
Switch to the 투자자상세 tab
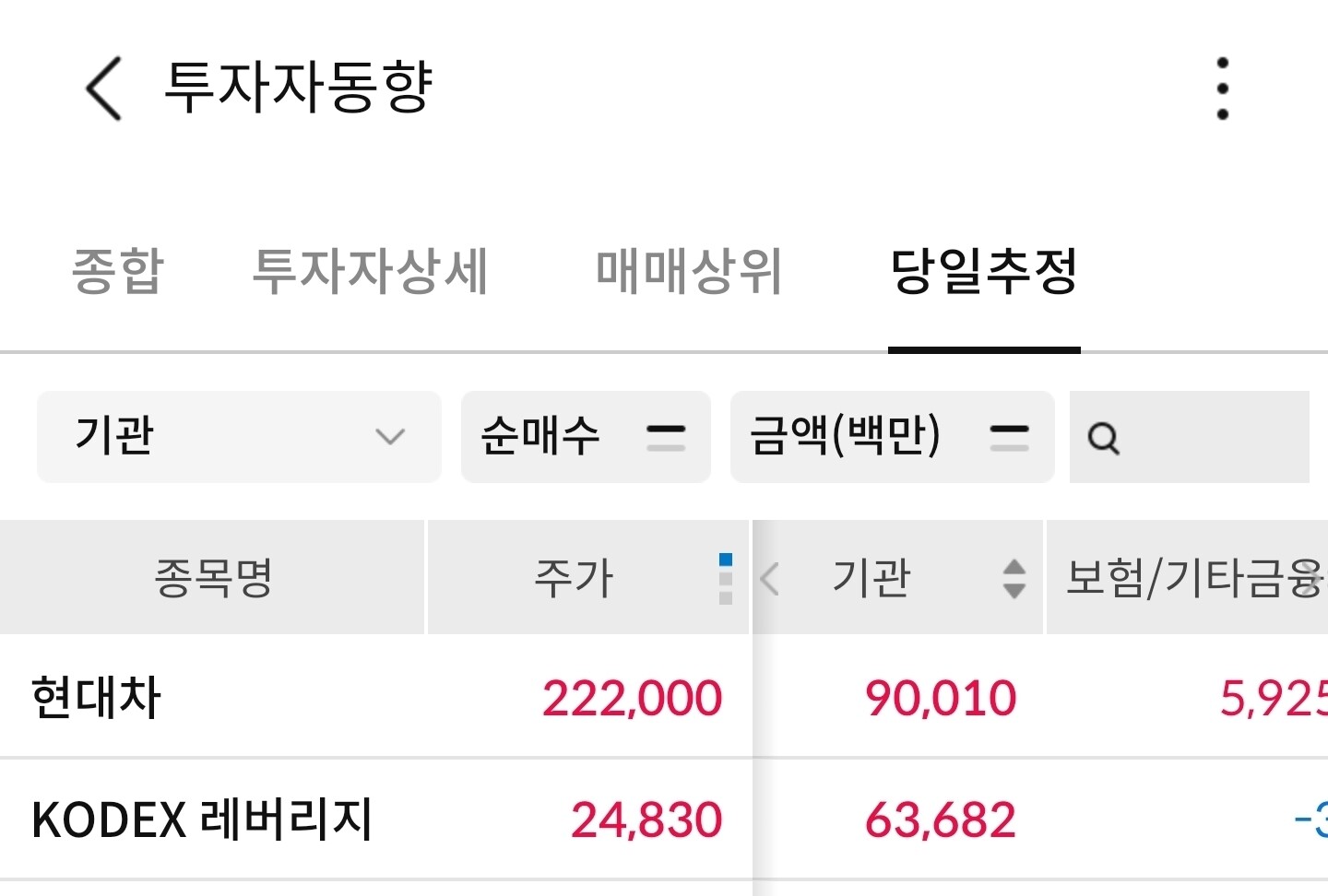tap(370, 271)
